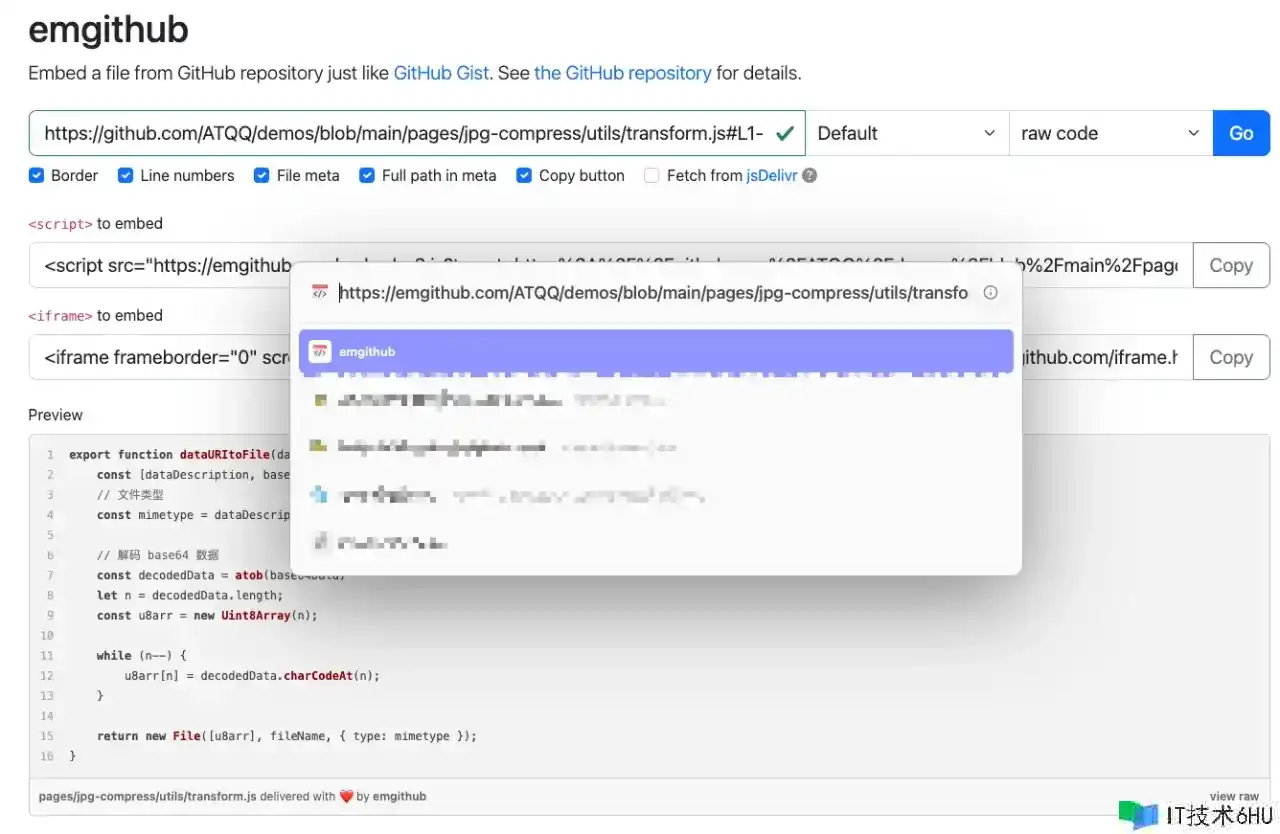
Task: Click the emgithub link in the preview footer
Action: 399,796
